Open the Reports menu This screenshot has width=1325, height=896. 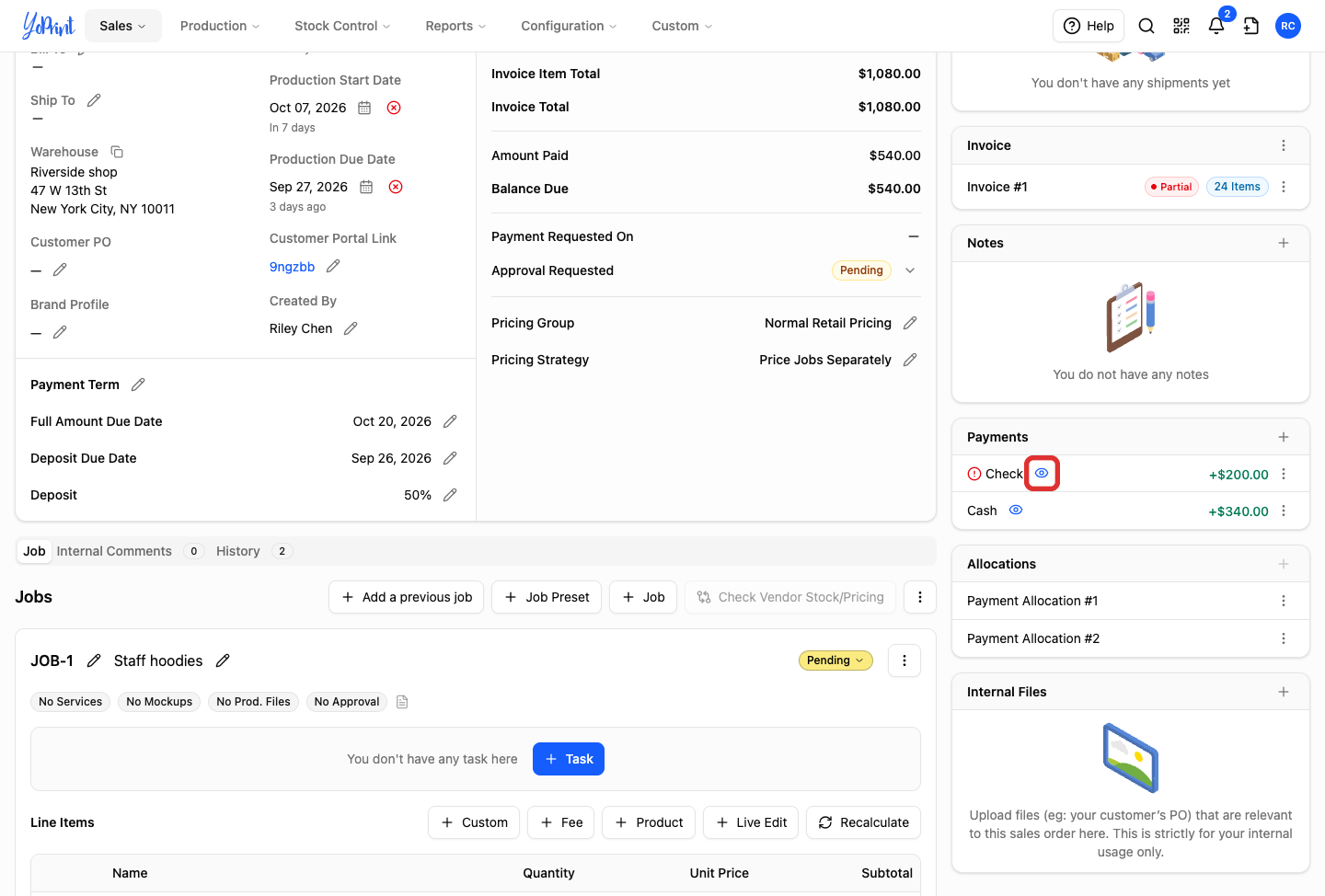click(455, 26)
